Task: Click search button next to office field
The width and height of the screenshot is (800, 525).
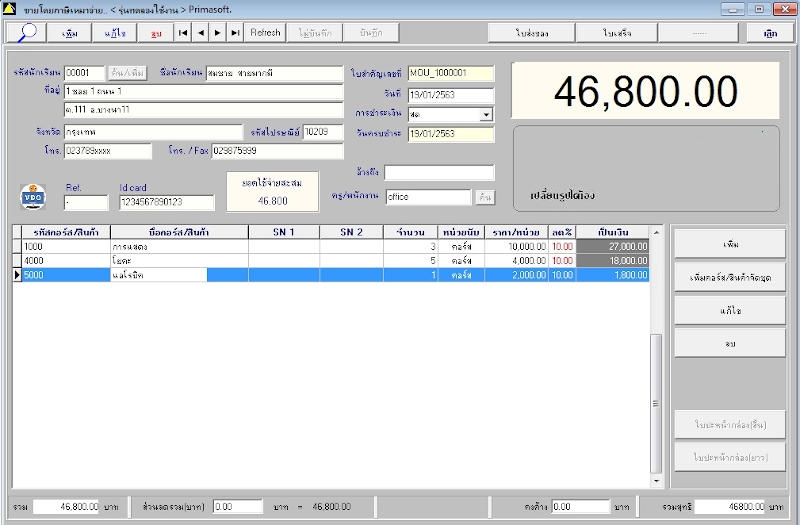Action: 484,197
